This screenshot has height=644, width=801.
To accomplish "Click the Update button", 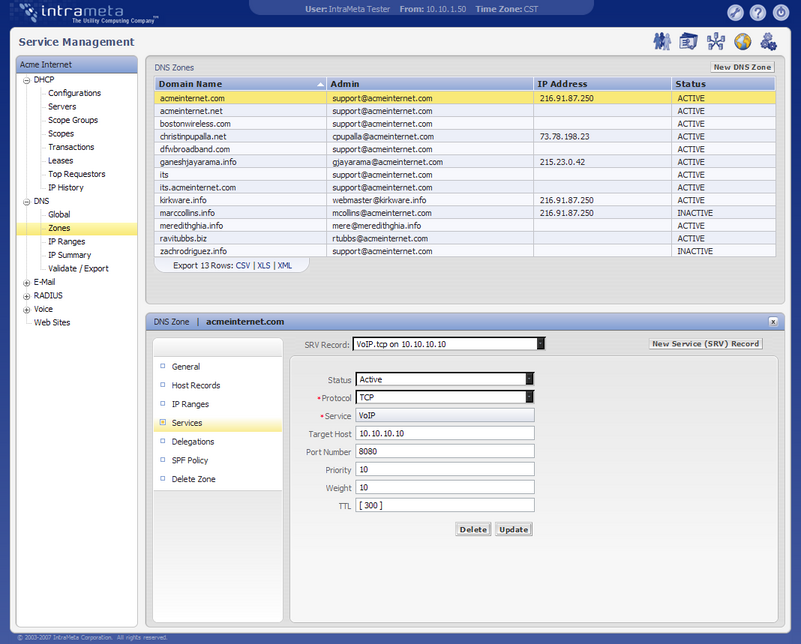I will point(514,530).
